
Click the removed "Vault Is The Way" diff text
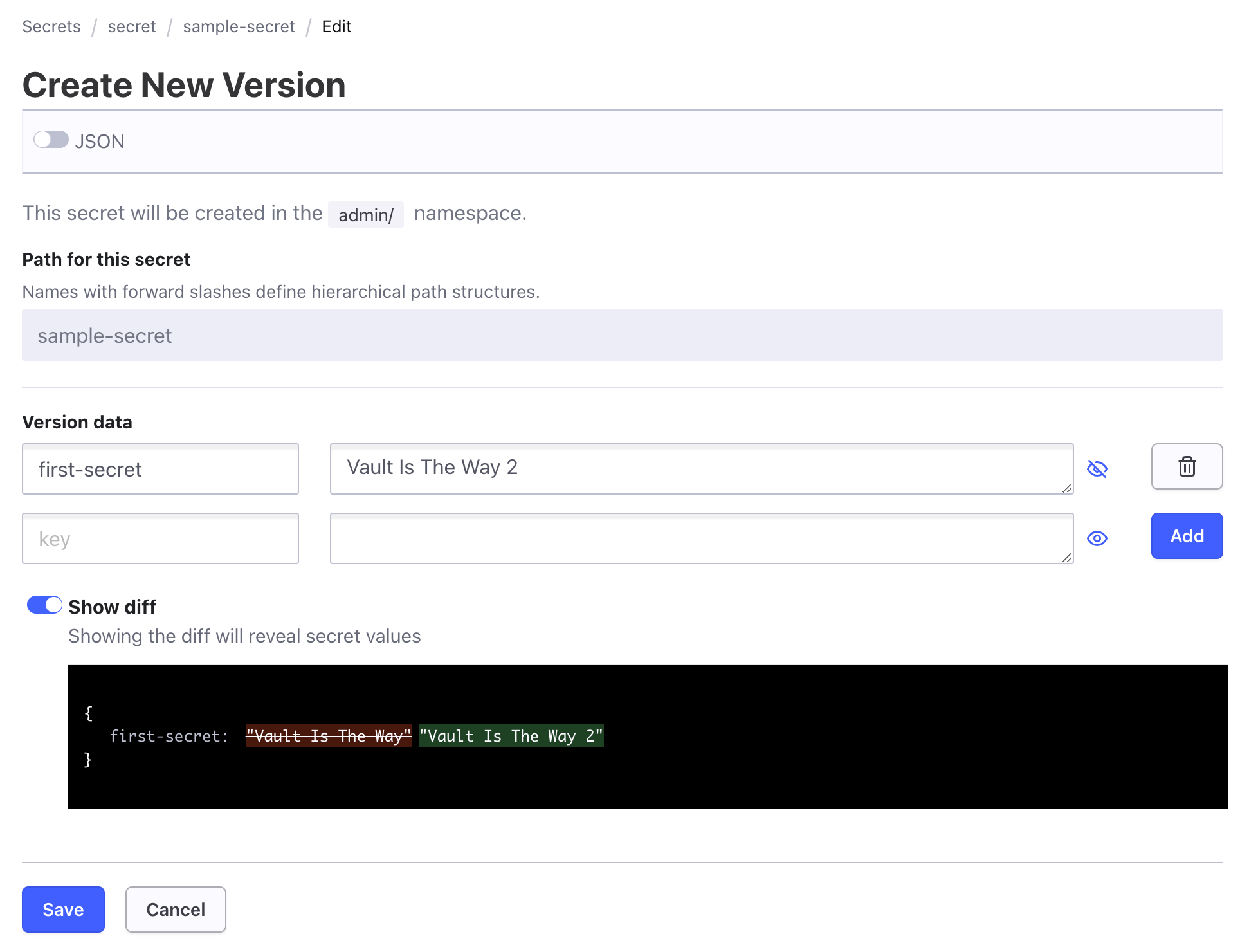[329, 736]
